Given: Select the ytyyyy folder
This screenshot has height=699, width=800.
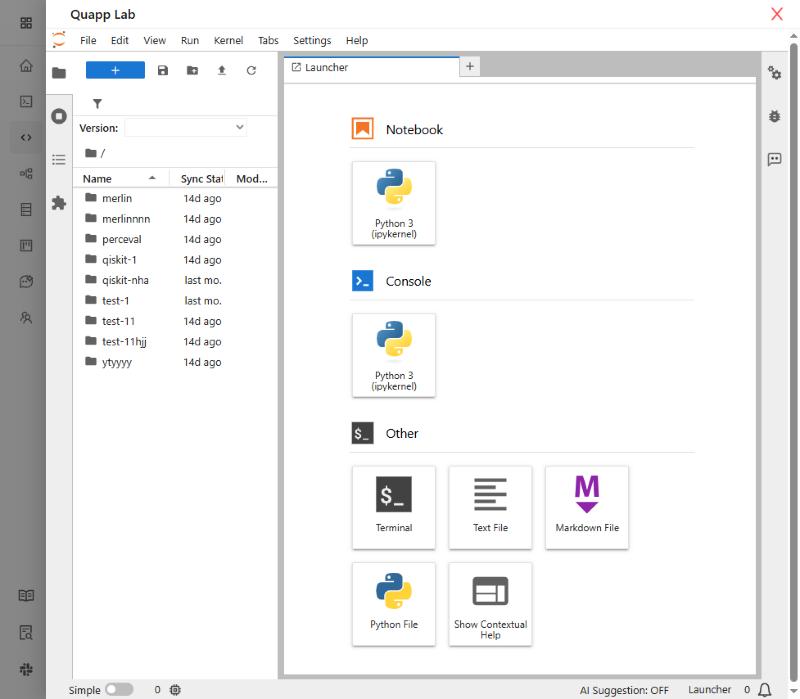Looking at the screenshot, I should coord(176,361).
